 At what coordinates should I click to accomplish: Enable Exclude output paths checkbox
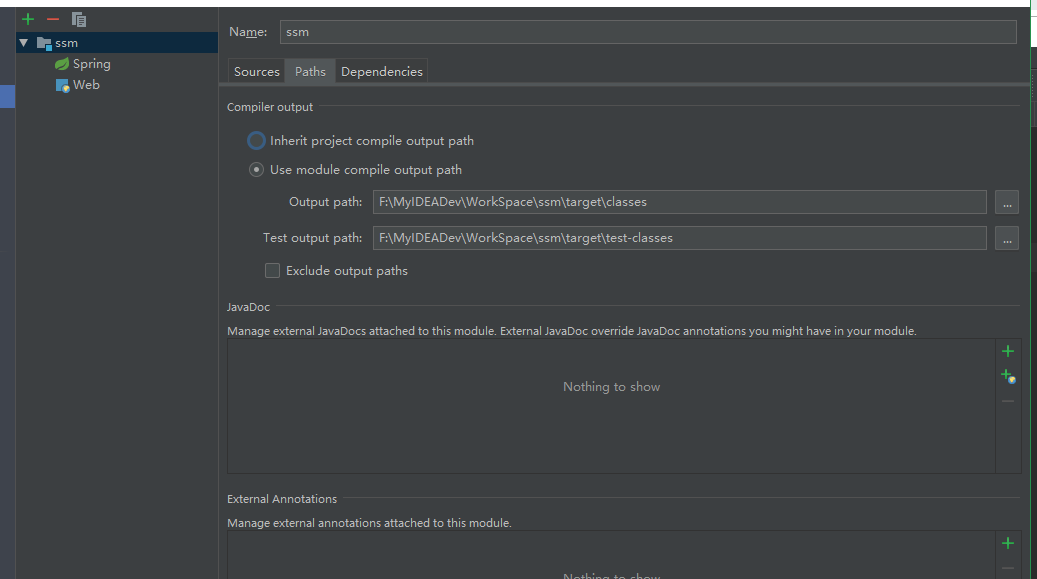272,271
